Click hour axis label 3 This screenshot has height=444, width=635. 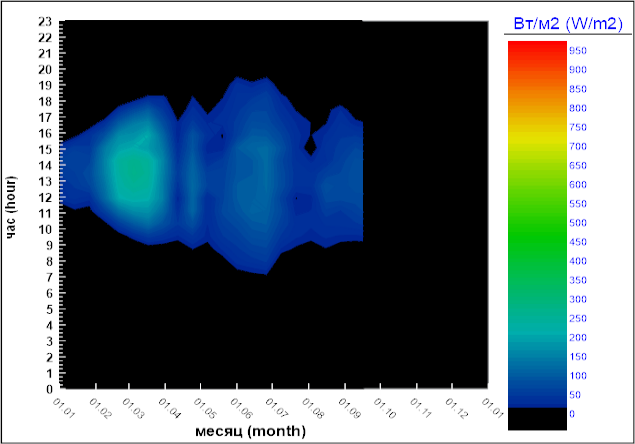point(49,342)
